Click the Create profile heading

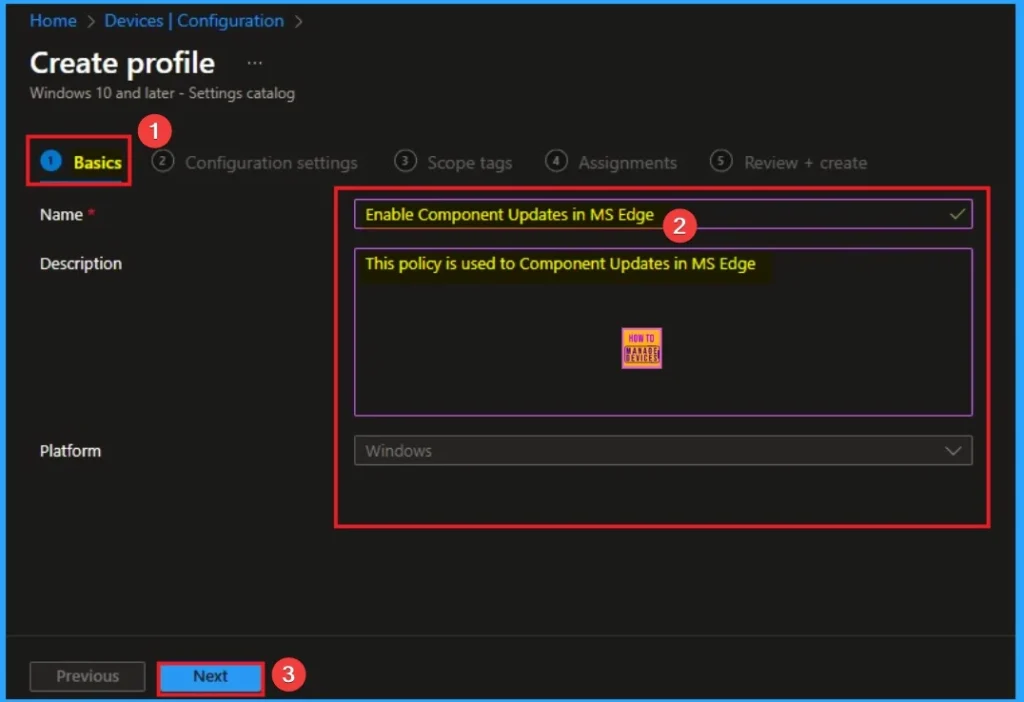coord(122,63)
